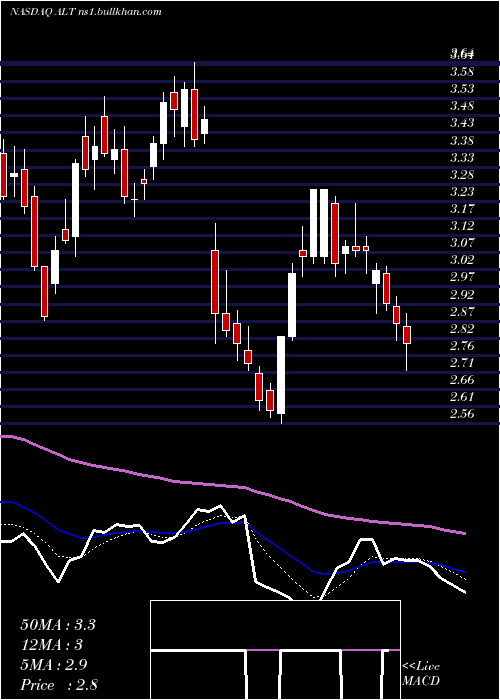The image size is (500, 700).
Task: Select the 3.07 price axis label
Action: pyautogui.click(x=462, y=243)
